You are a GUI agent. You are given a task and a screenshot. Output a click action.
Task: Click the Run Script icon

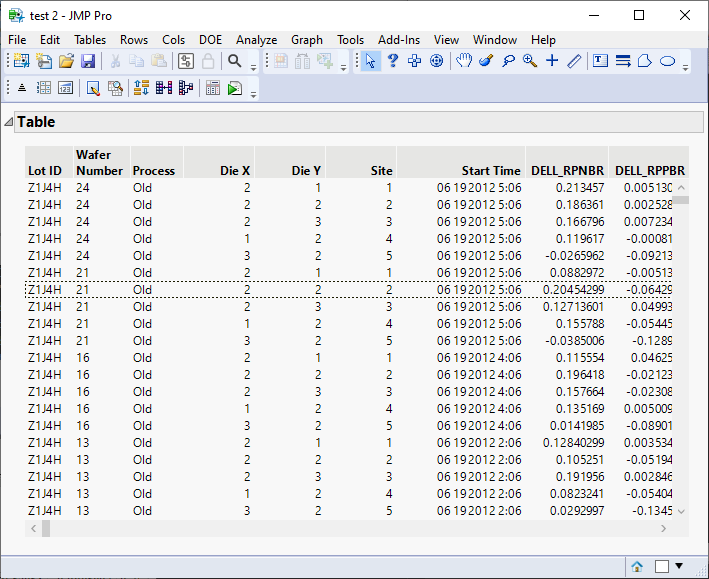(234, 88)
